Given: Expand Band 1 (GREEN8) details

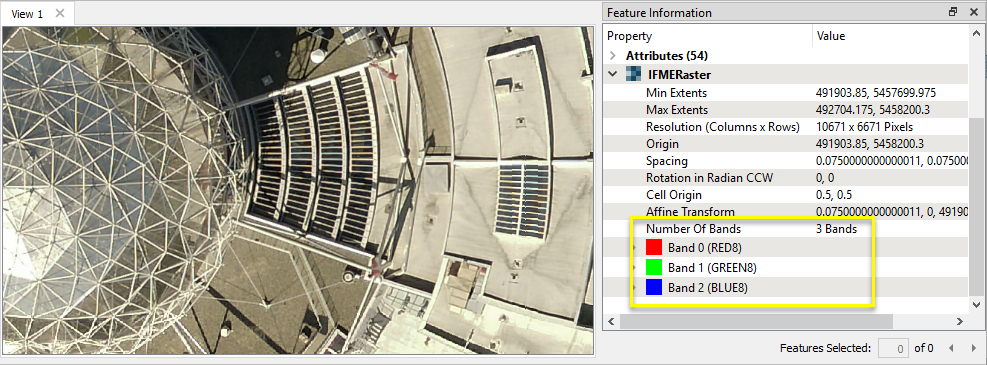Looking at the screenshot, I should tap(634, 268).
